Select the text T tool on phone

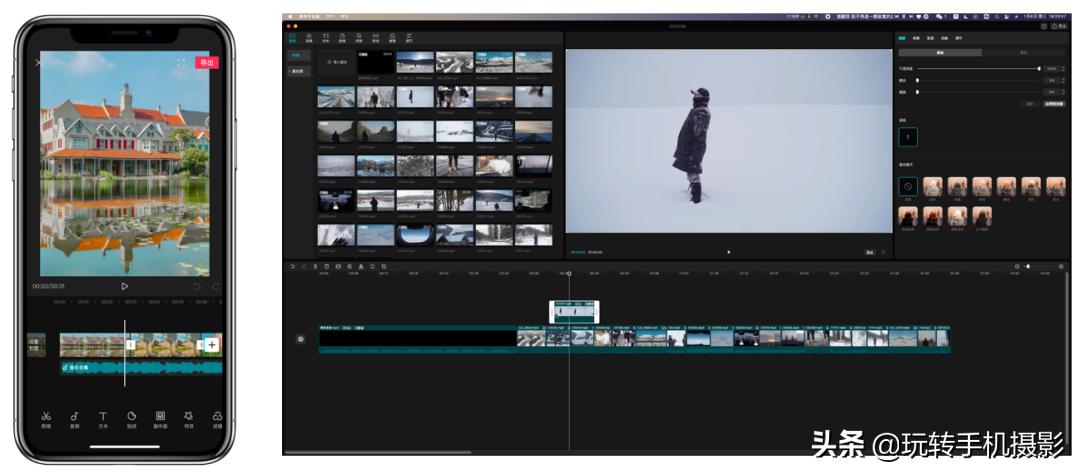point(102,417)
